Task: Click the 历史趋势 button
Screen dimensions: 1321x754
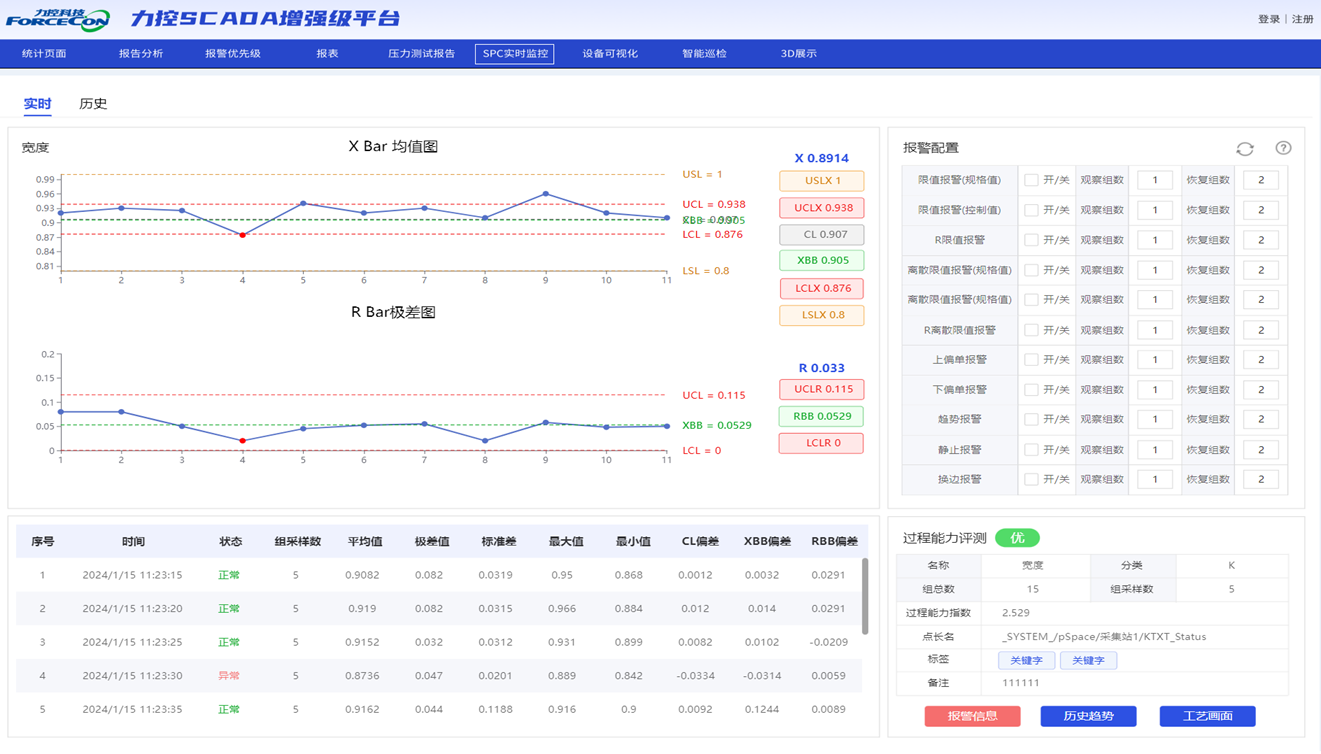Action: (1088, 716)
